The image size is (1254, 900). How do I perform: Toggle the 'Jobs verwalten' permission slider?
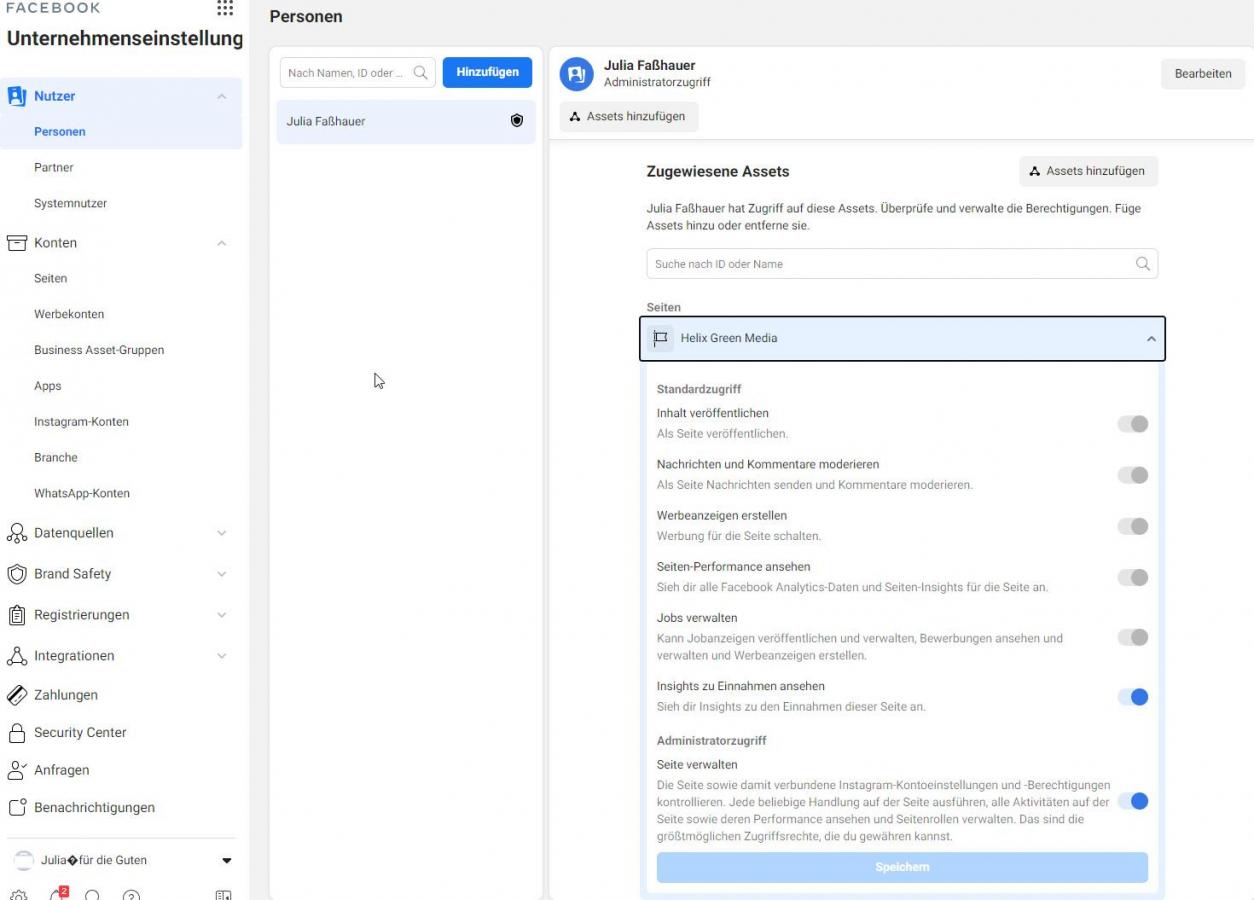pos(1132,637)
